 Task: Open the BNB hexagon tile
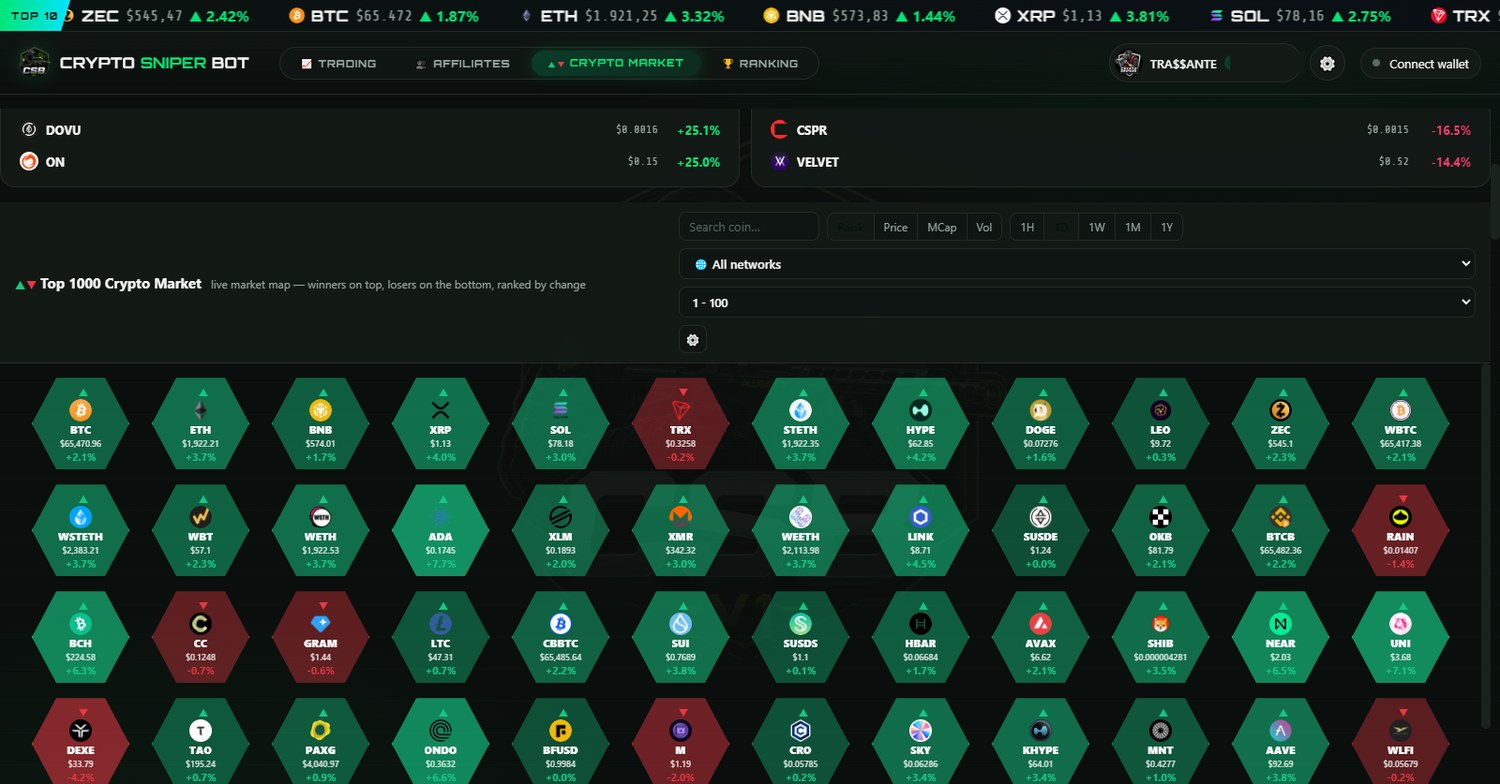pos(320,424)
